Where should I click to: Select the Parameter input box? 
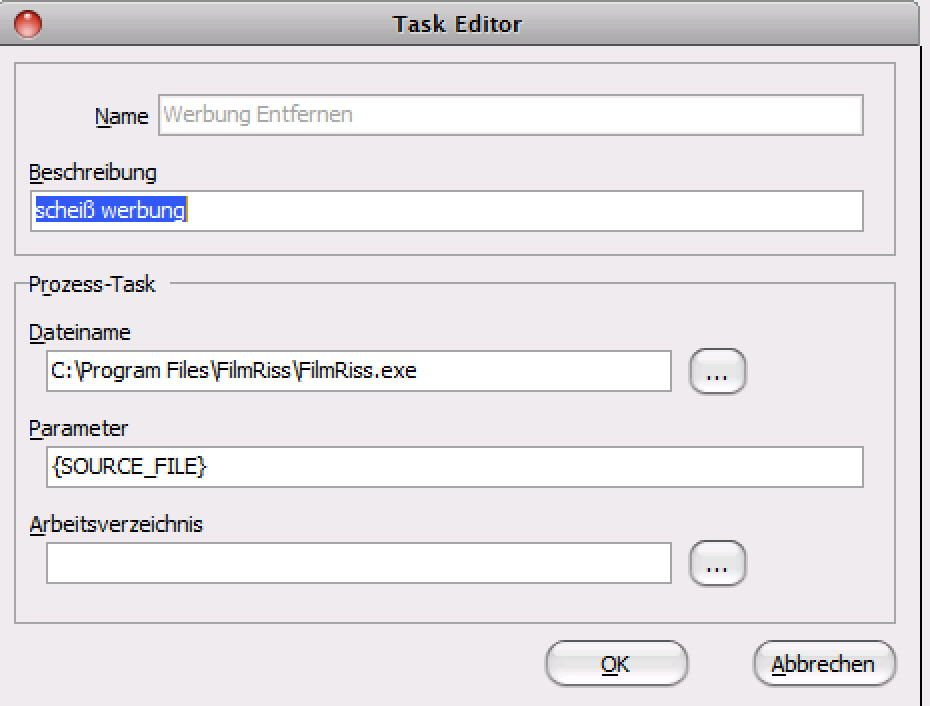coord(455,468)
